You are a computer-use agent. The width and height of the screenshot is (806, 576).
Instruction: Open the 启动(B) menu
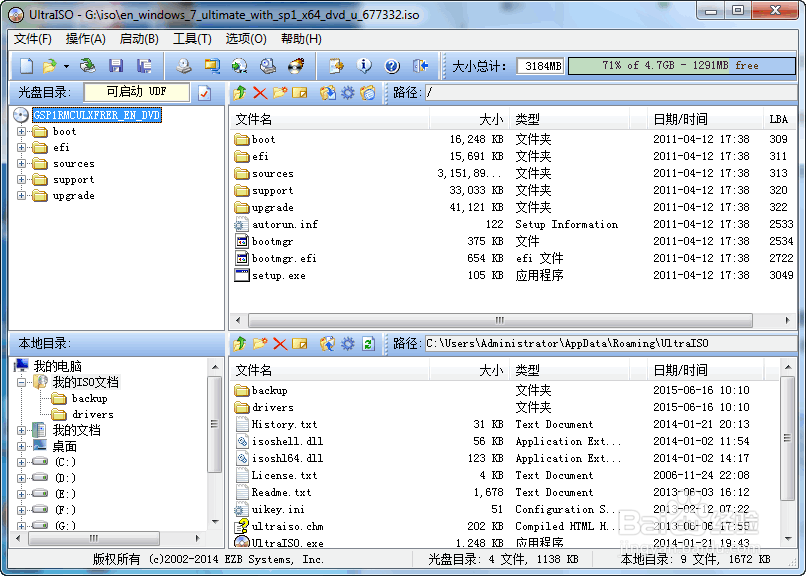[x=139, y=39]
